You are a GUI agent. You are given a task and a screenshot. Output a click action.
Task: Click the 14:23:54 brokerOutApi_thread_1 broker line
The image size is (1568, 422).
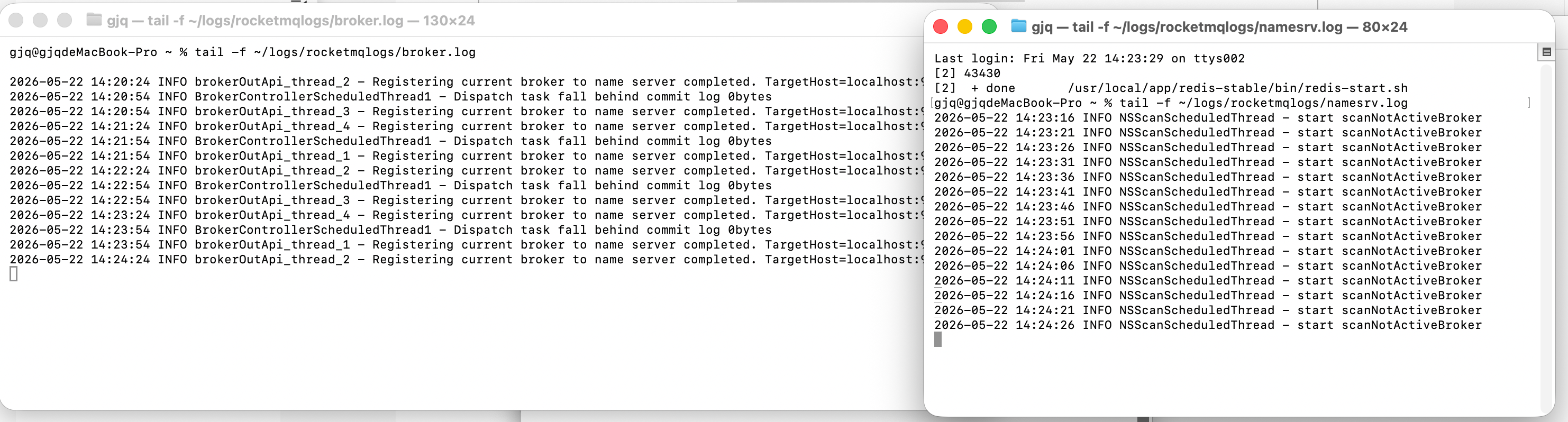coord(466,244)
